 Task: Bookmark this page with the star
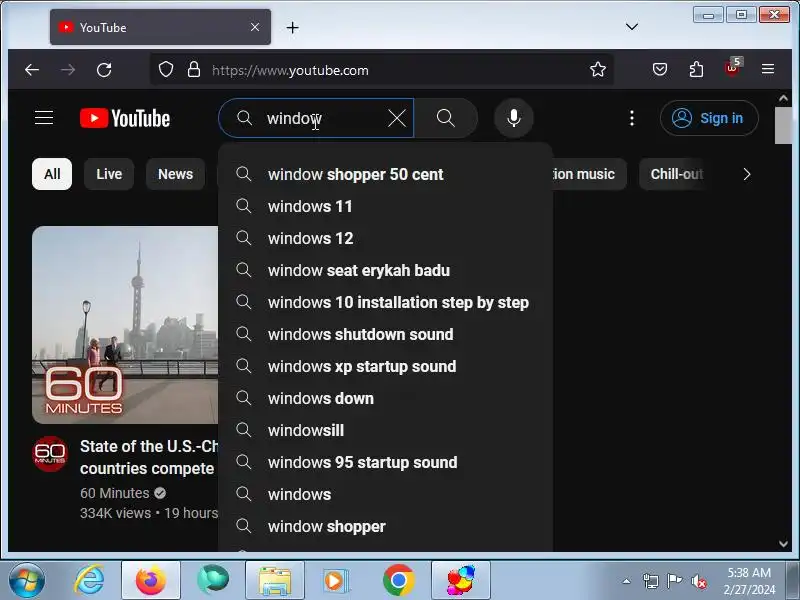(x=597, y=69)
